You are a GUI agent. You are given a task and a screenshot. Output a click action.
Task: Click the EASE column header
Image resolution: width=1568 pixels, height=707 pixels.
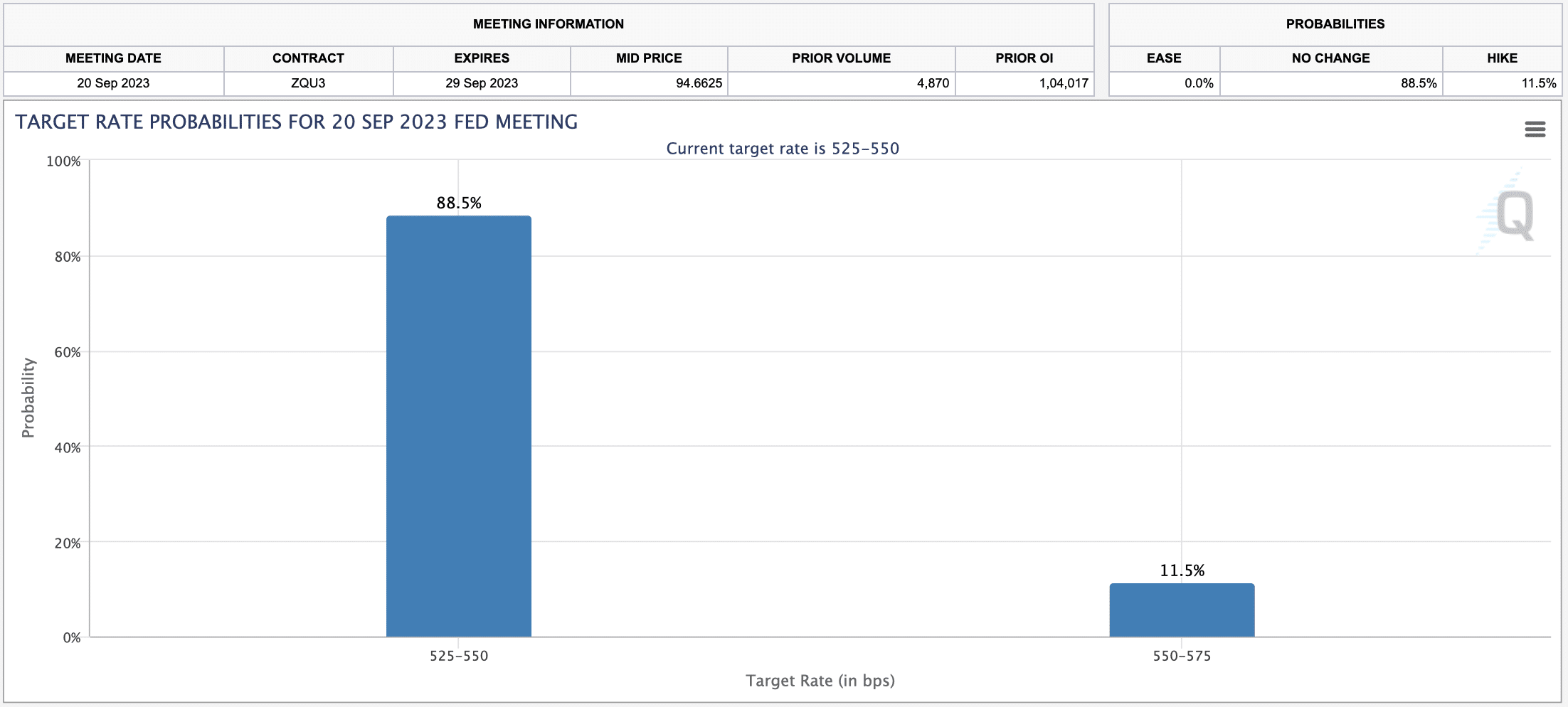pyautogui.click(x=1164, y=58)
